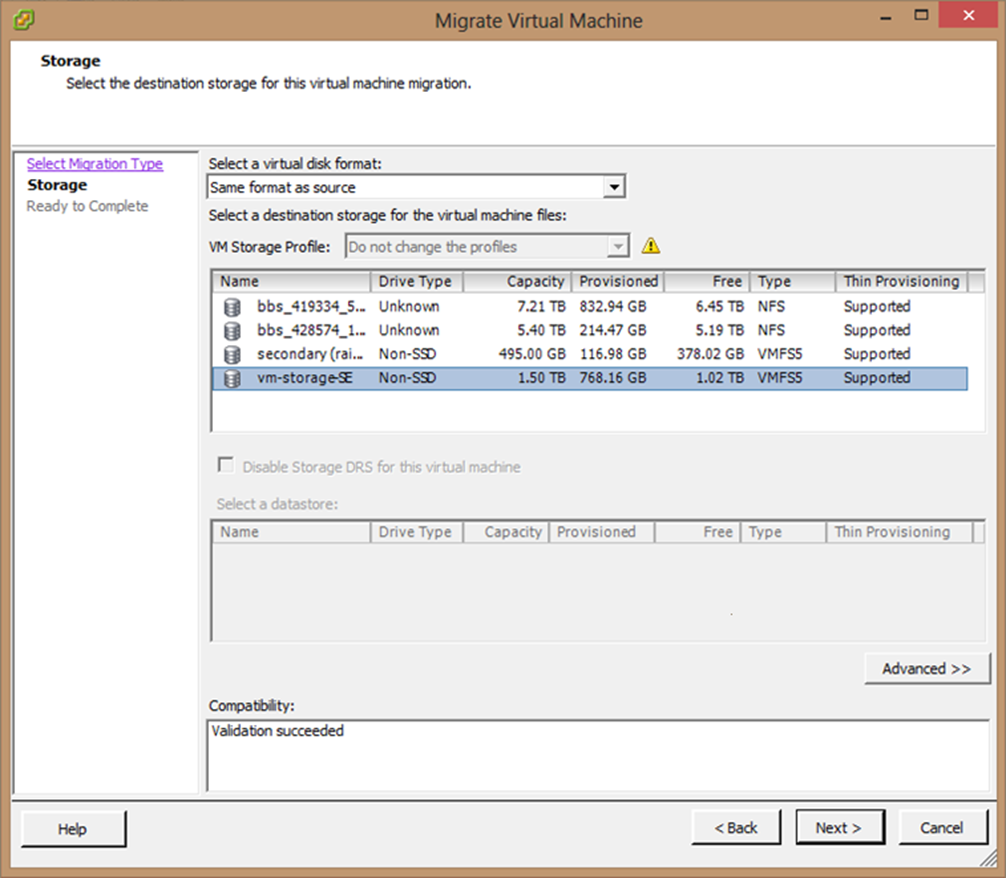Click the datastore icon for bbs_428574

(232, 331)
